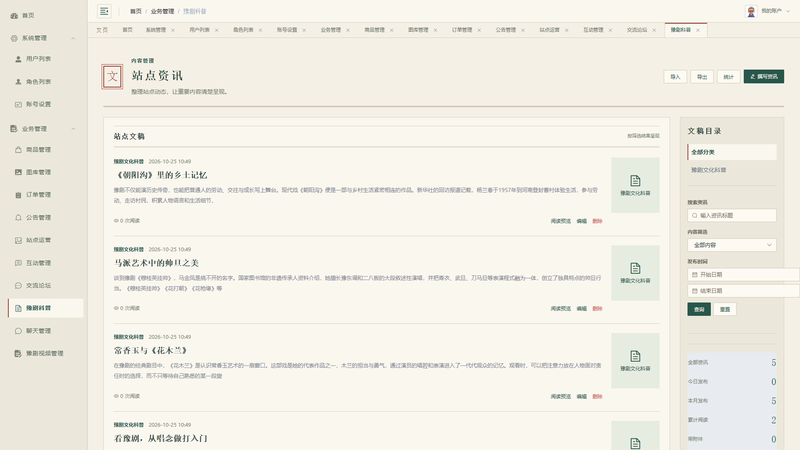Click the user avatar icon at top right
The height and width of the screenshot is (450, 800).
(751, 11)
